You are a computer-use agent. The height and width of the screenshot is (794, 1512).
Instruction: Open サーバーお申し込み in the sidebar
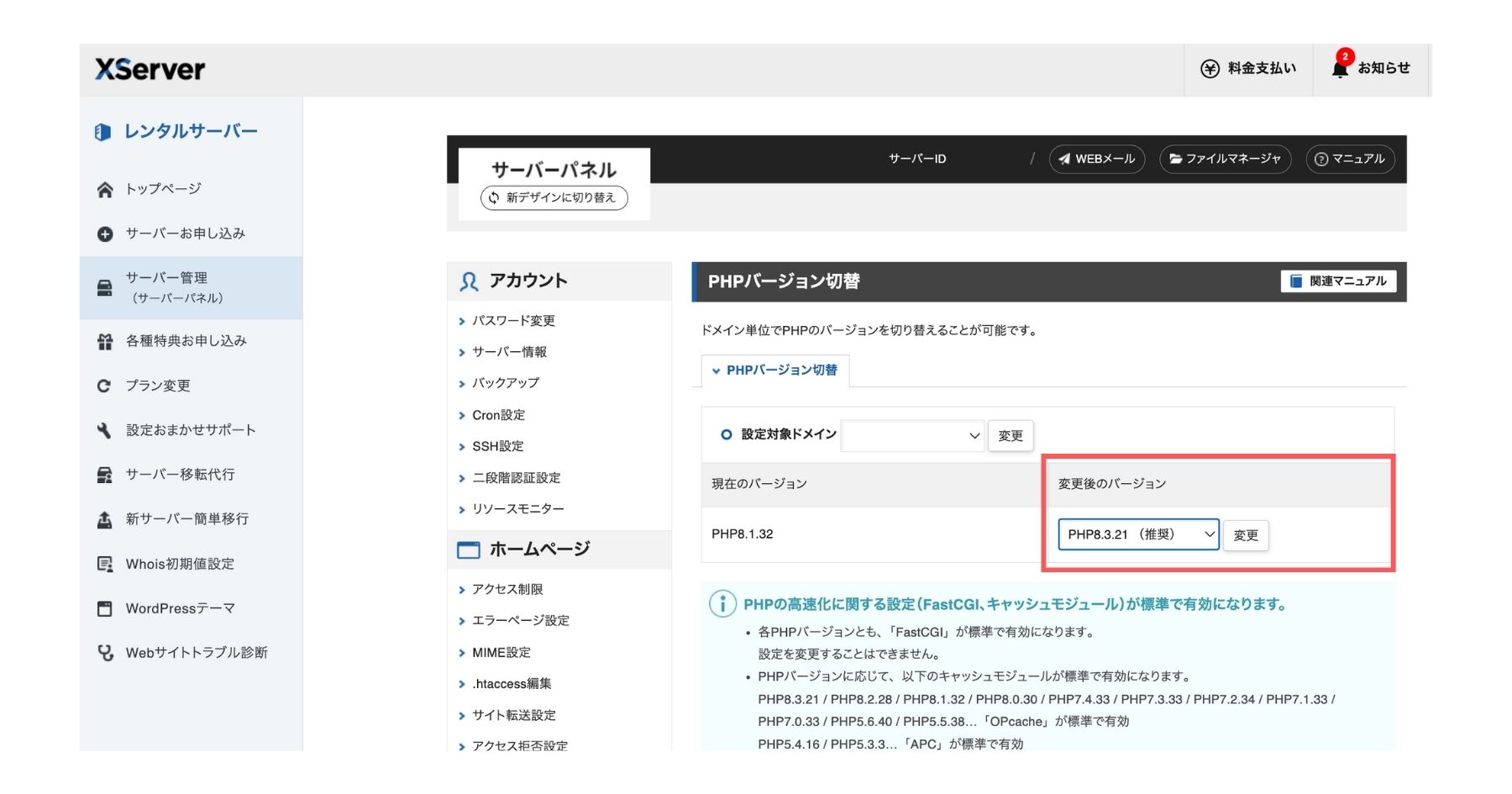[x=186, y=234]
